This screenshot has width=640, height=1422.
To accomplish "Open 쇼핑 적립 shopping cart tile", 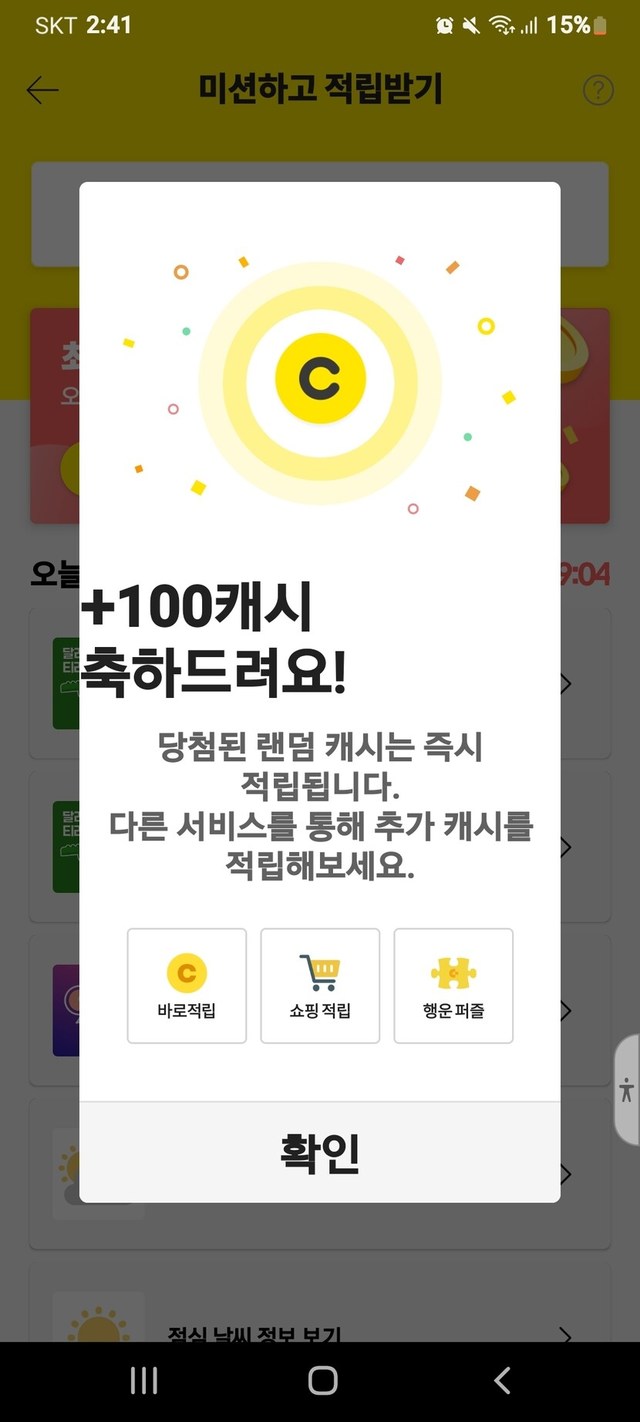I will click(x=320, y=986).
